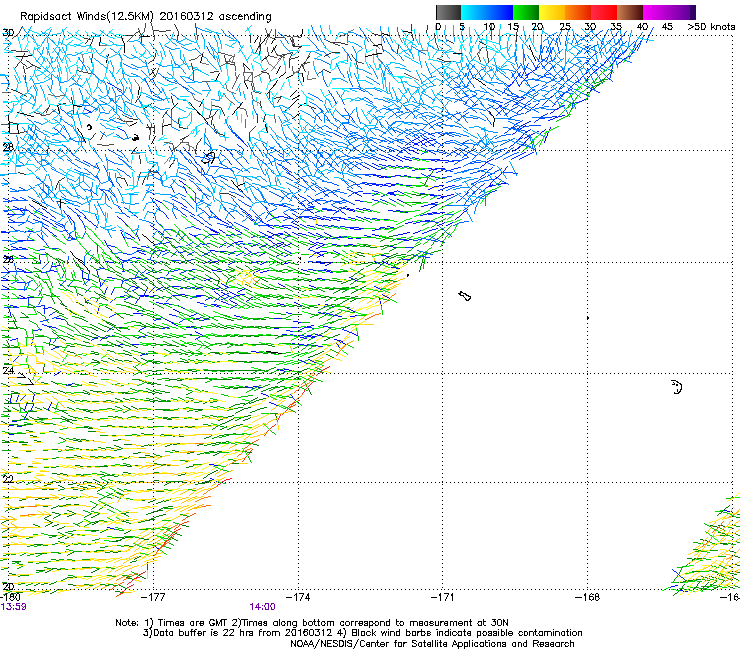Image resolution: width=740 pixels, height=650 pixels.
Task: Click the longitude label '-180'
Action: coord(10,597)
